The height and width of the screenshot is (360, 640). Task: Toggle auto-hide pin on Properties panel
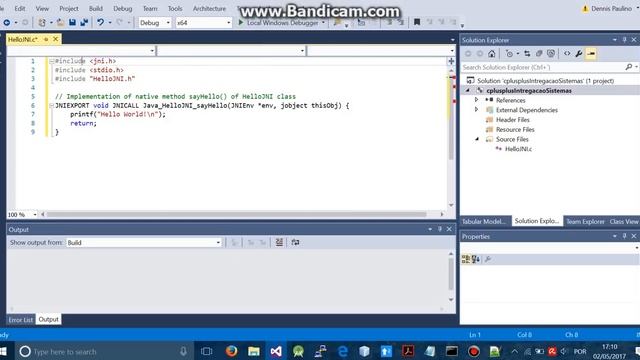click(624, 236)
